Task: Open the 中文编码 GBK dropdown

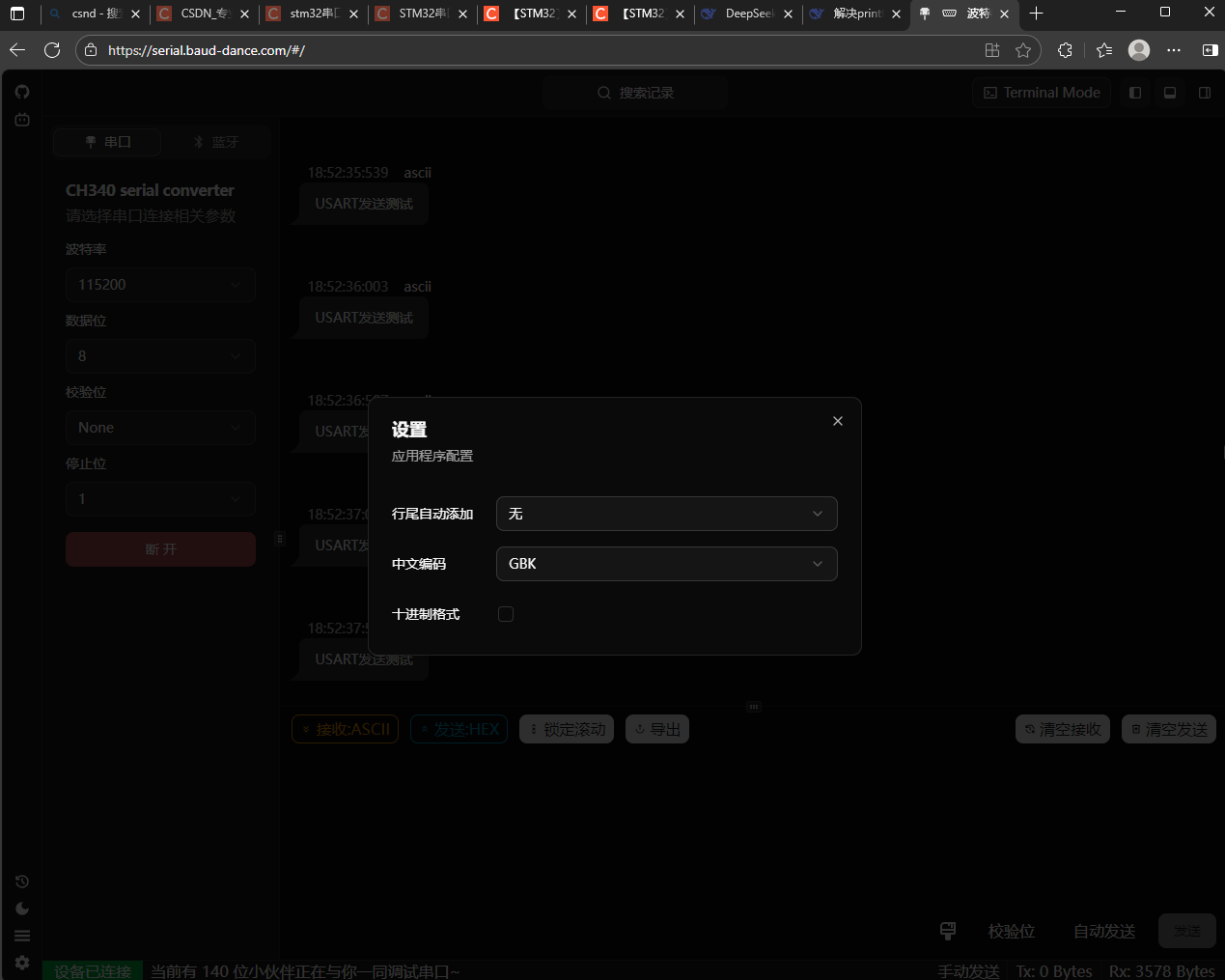Action: [x=666, y=564]
